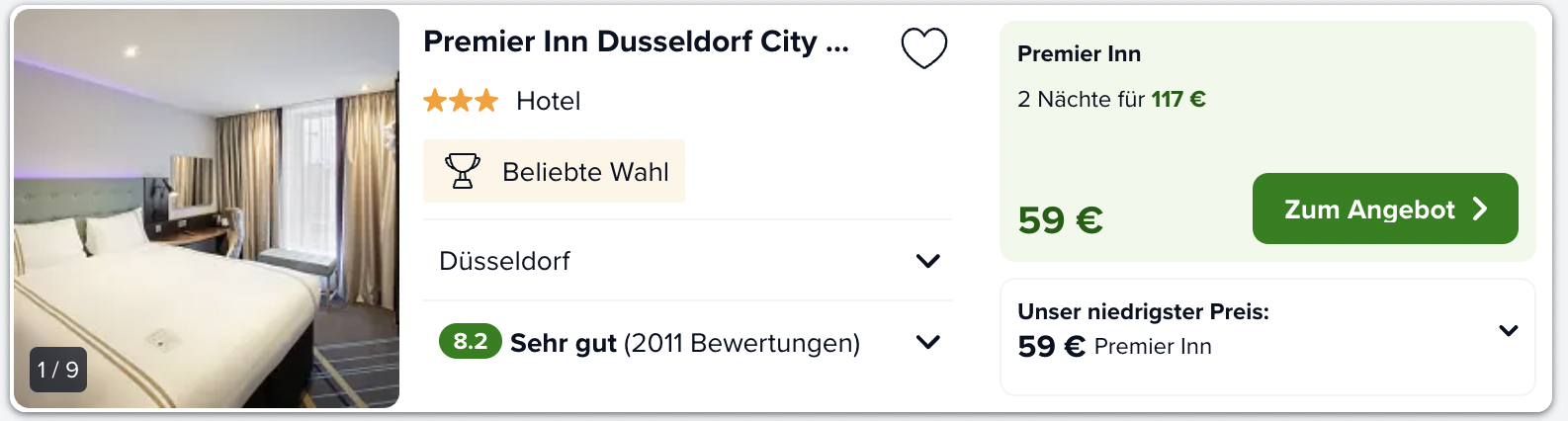
Task: Add hotel to favorites with heart icon
Action: click(x=924, y=47)
